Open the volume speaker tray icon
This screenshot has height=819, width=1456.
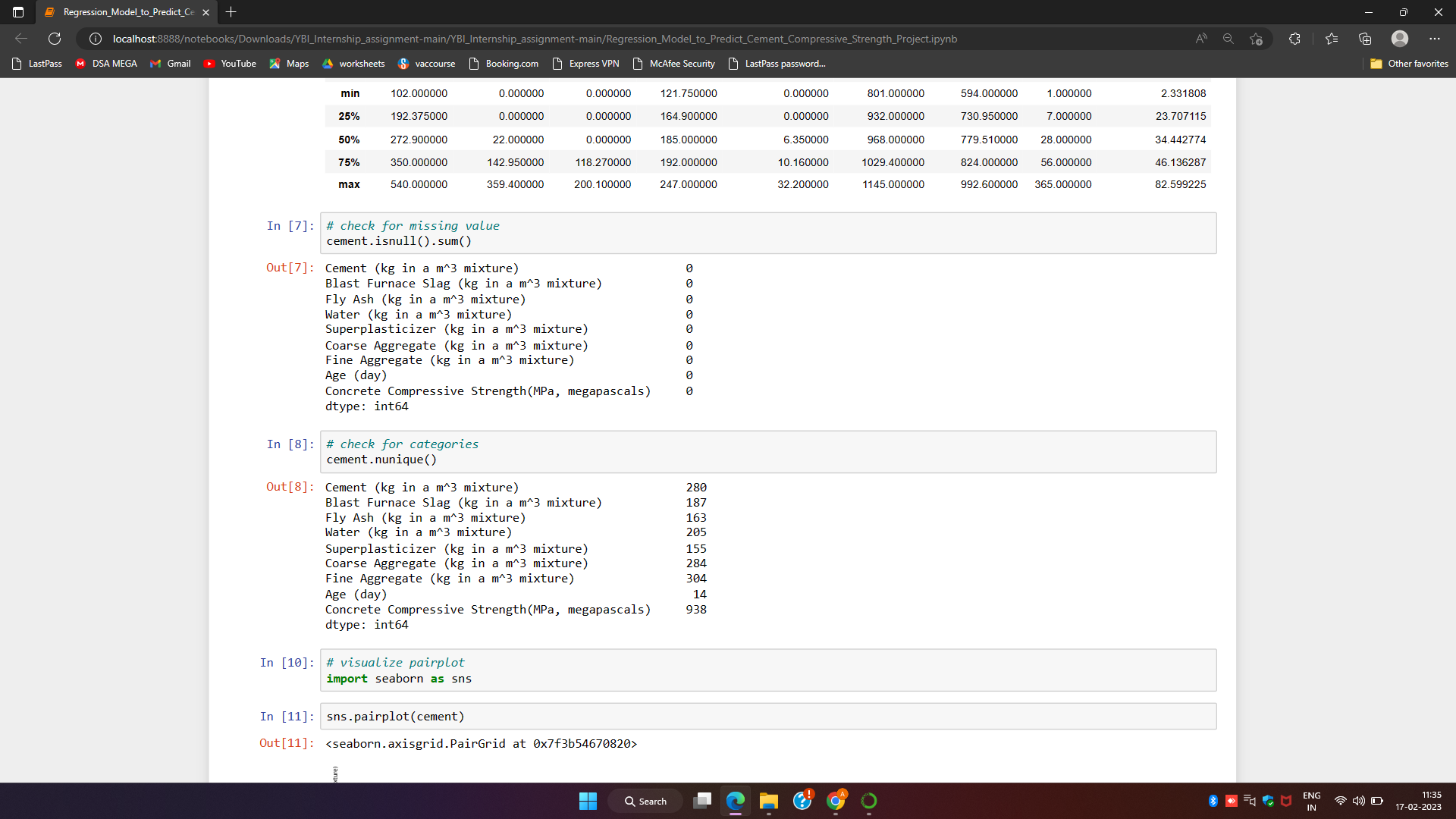pos(1358,801)
